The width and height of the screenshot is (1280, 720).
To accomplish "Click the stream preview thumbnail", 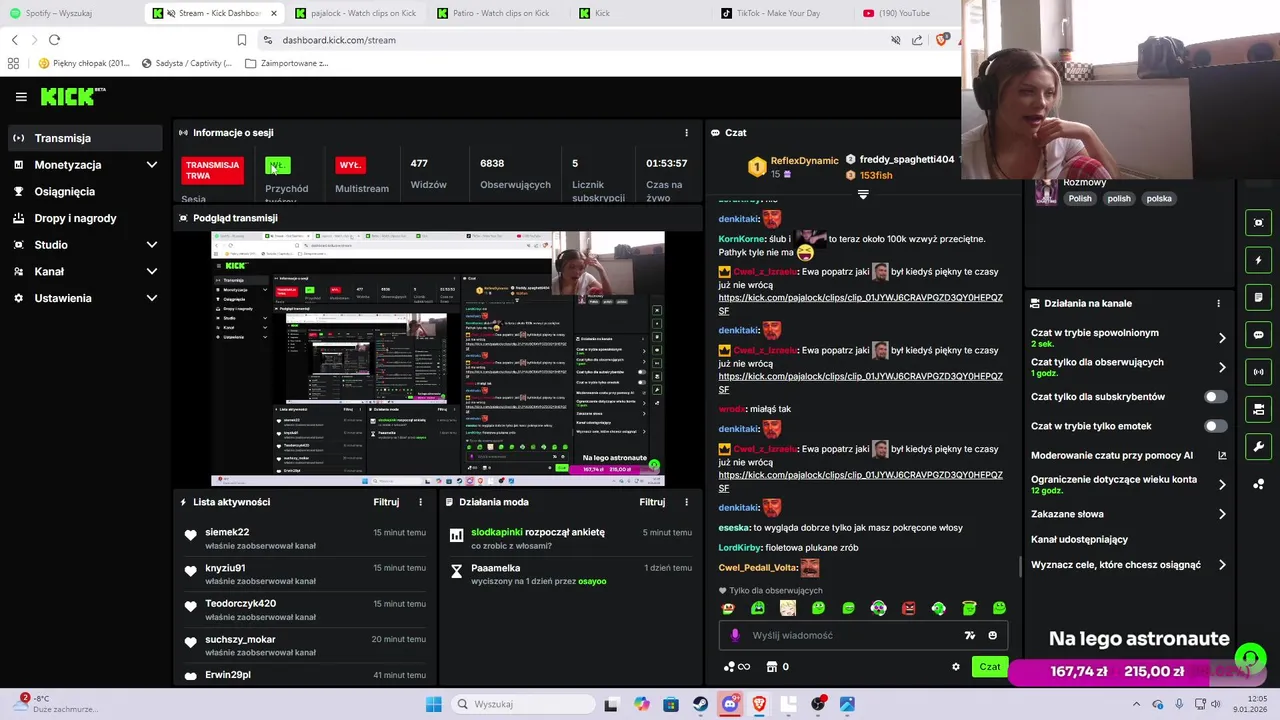I will 438,358.
